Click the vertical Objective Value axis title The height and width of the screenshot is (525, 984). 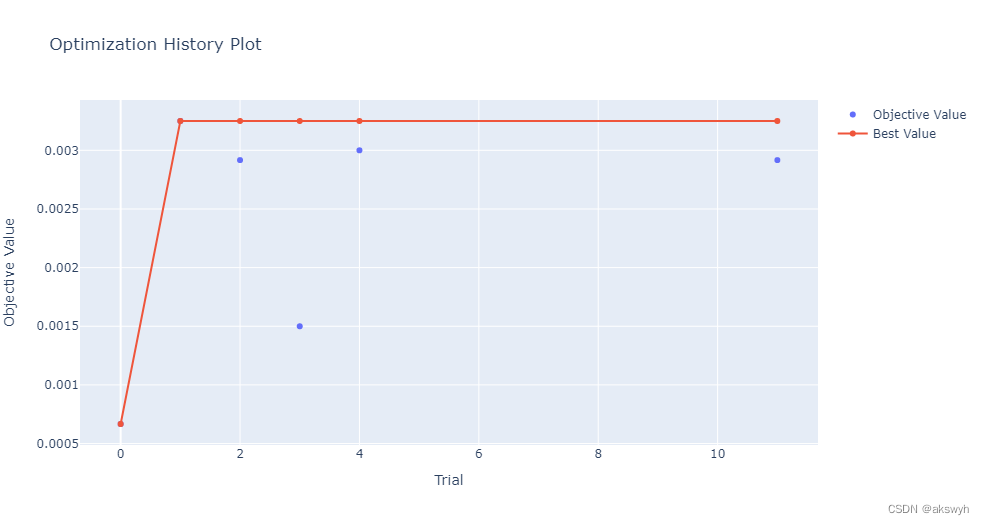9,272
